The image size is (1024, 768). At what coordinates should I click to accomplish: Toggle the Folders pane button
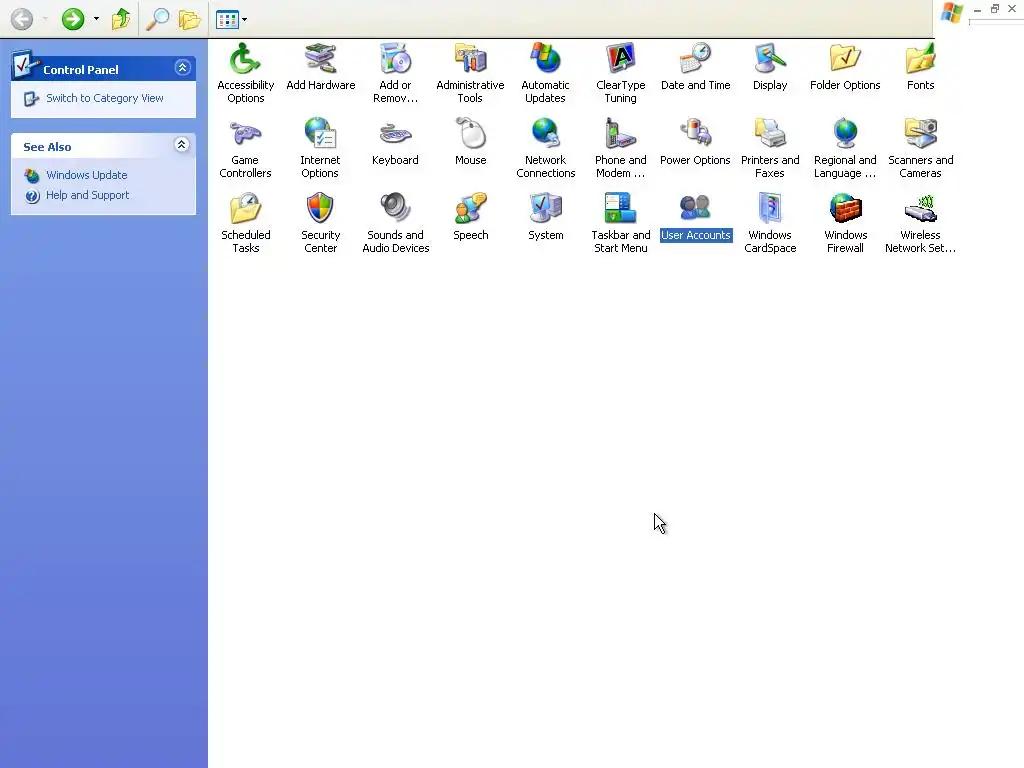189,19
